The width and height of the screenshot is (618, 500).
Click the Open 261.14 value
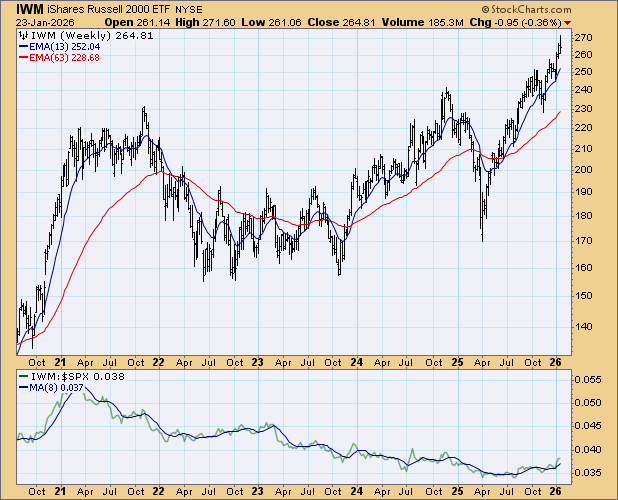pos(137,22)
